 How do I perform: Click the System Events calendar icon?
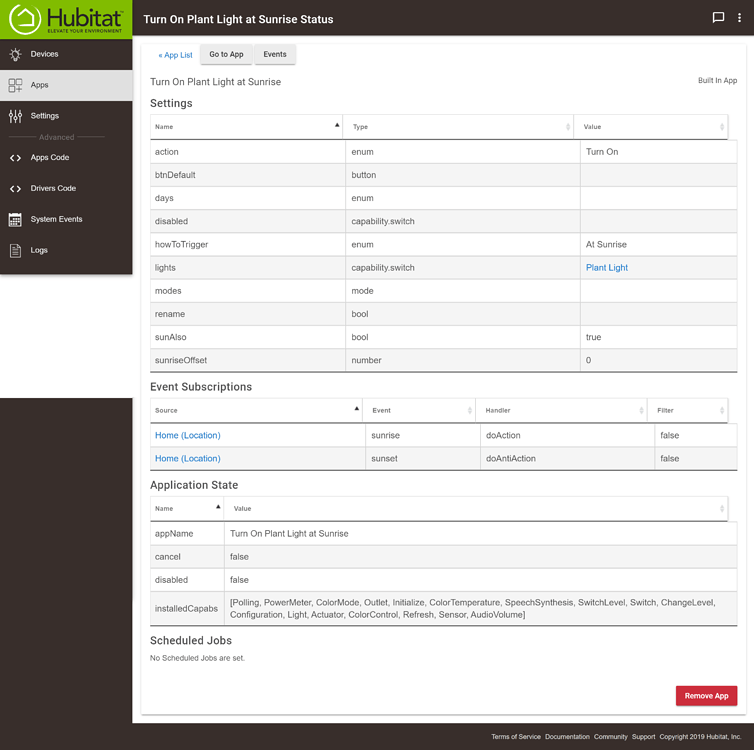click(x=15, y=219)
